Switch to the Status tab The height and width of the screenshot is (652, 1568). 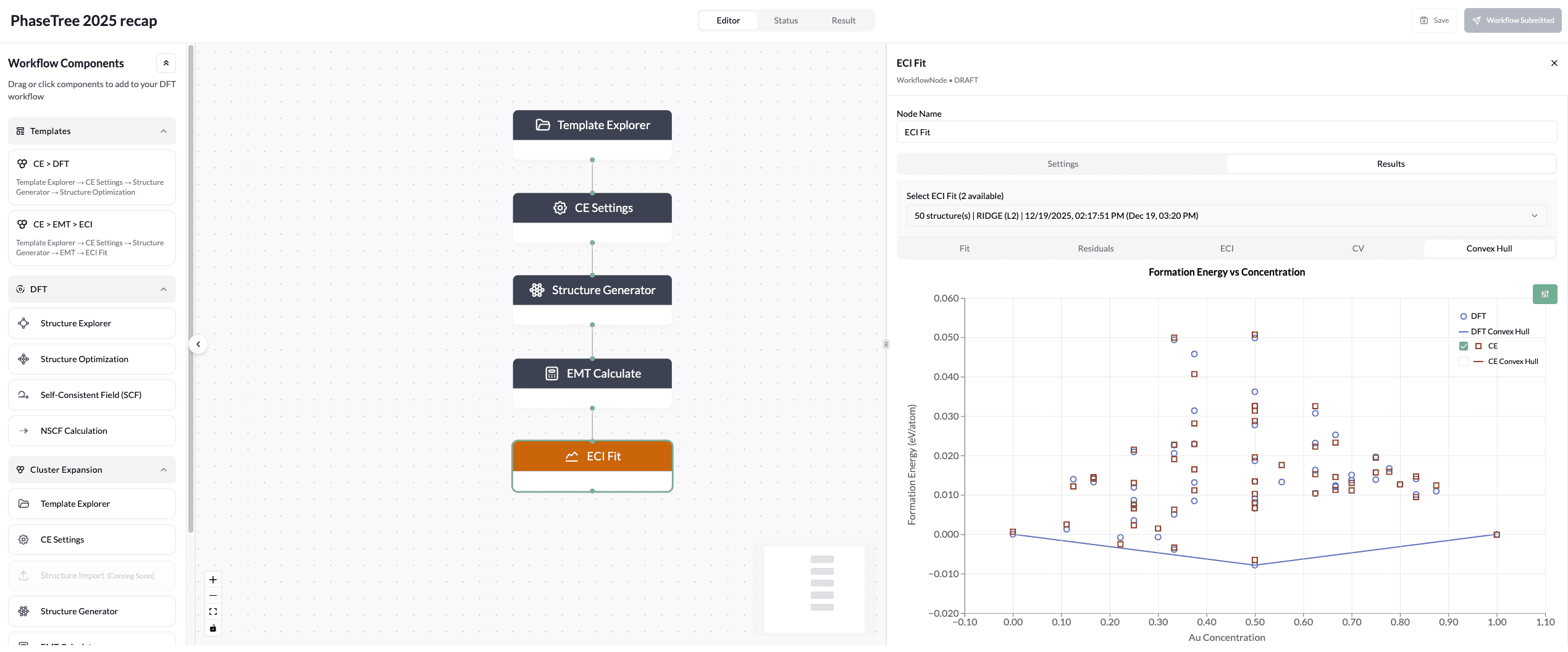click(785, 20)
